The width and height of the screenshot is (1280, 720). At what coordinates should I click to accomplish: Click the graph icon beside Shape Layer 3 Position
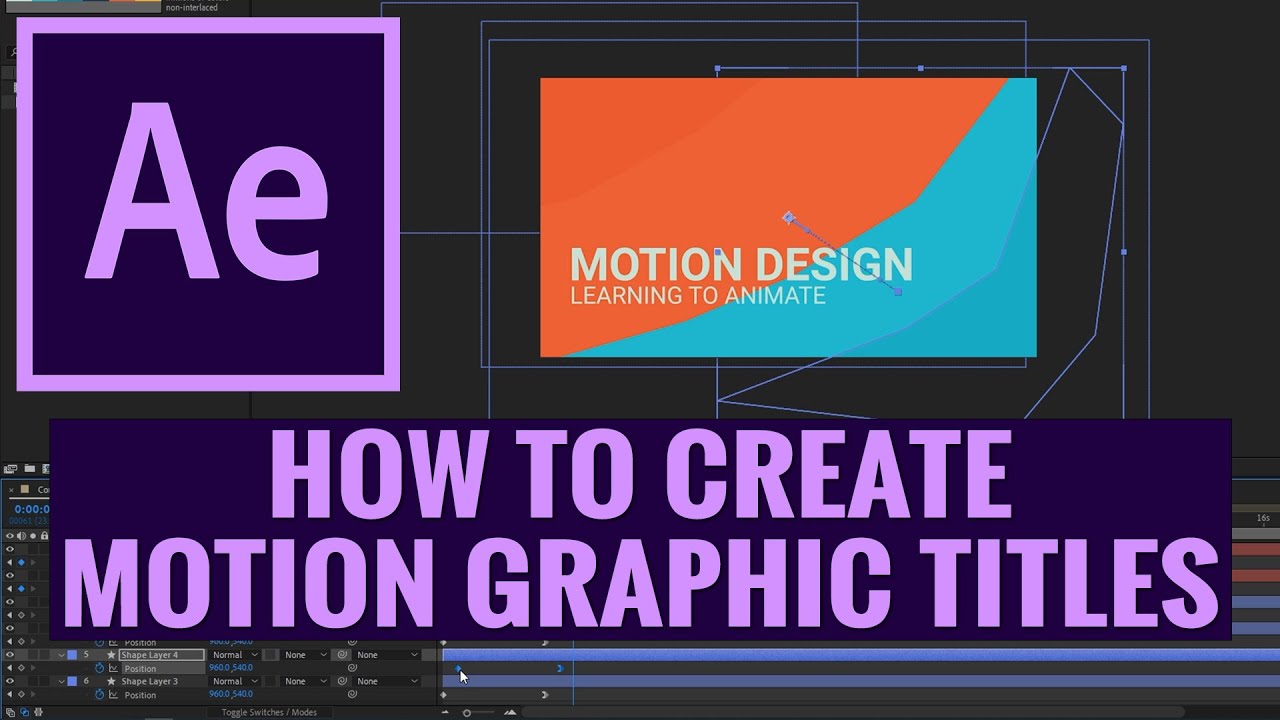pos(113,695)
